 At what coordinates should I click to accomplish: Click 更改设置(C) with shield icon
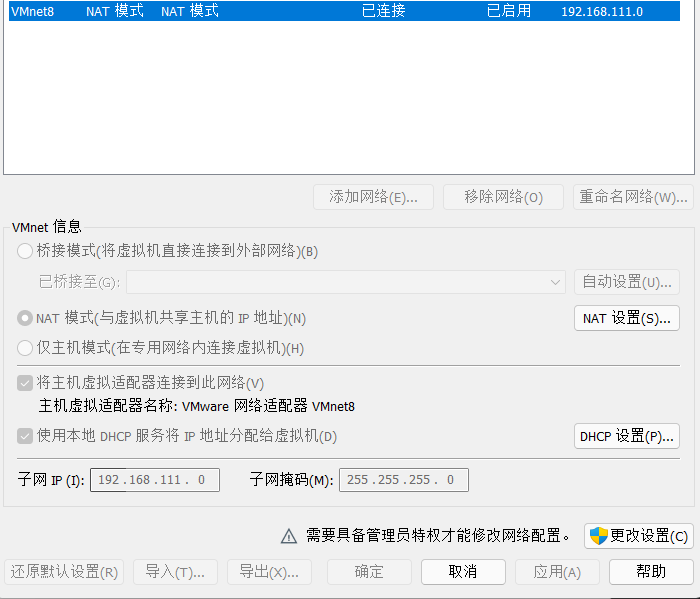[x=638, y=536]
